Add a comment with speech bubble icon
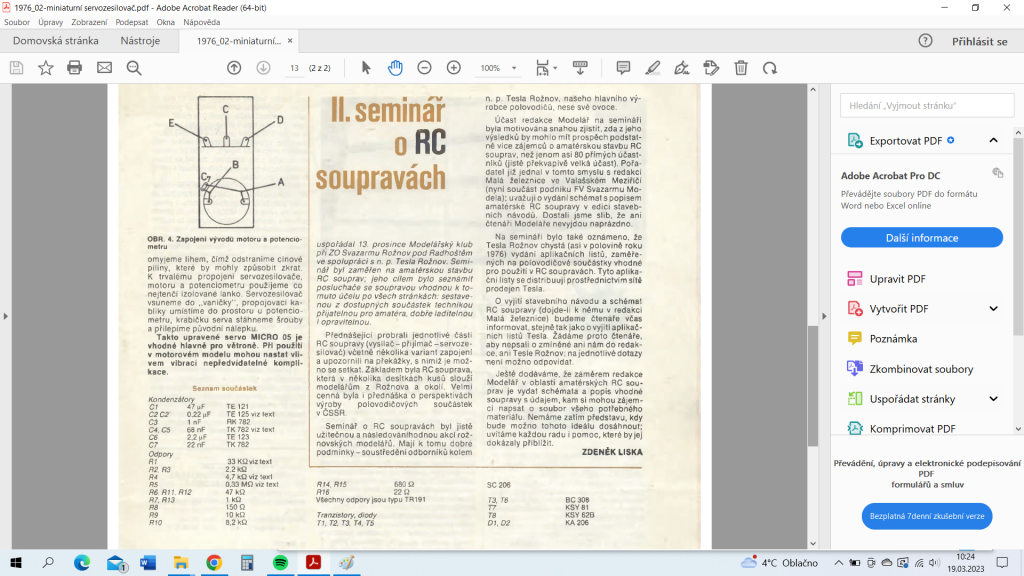The height and width of the screenshot is (576, 1024). click(623, 68)
